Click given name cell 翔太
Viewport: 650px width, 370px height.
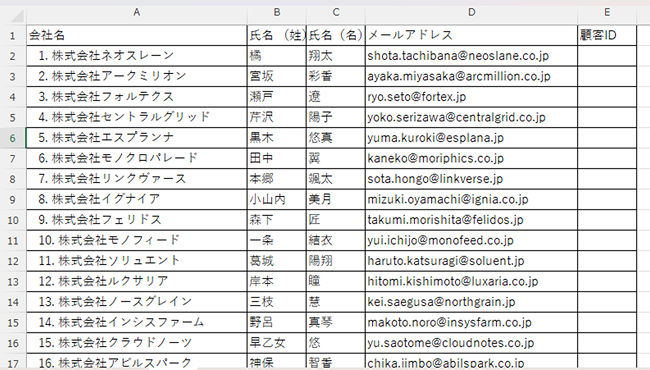[x=336, y=56]
